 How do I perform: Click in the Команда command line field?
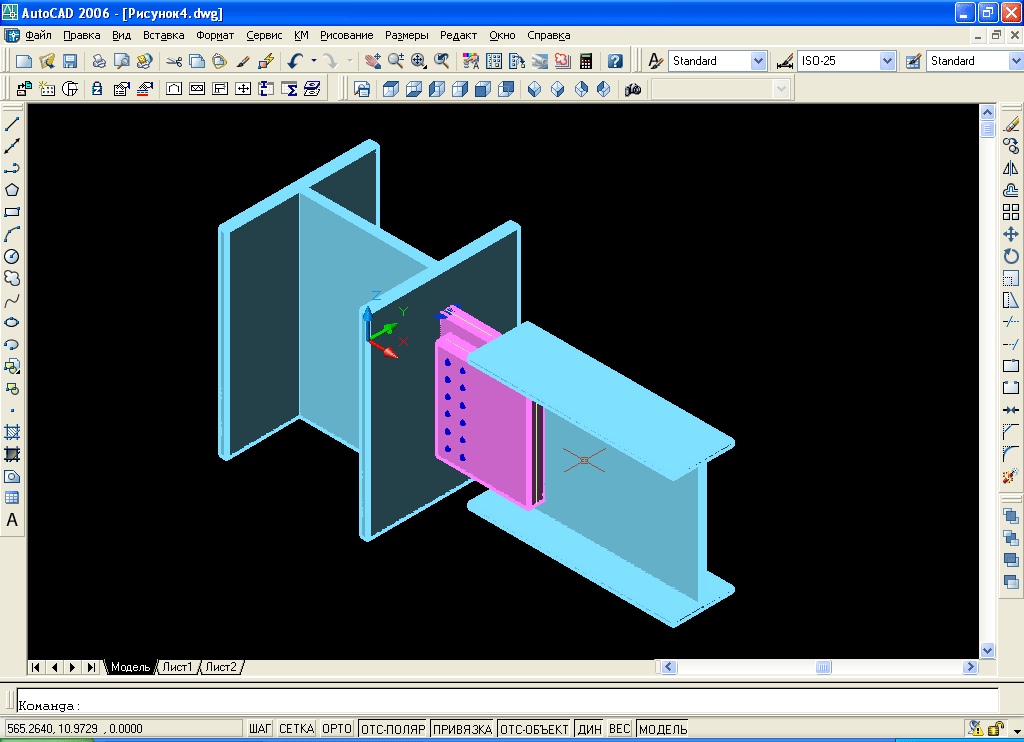tap(500, 705)
